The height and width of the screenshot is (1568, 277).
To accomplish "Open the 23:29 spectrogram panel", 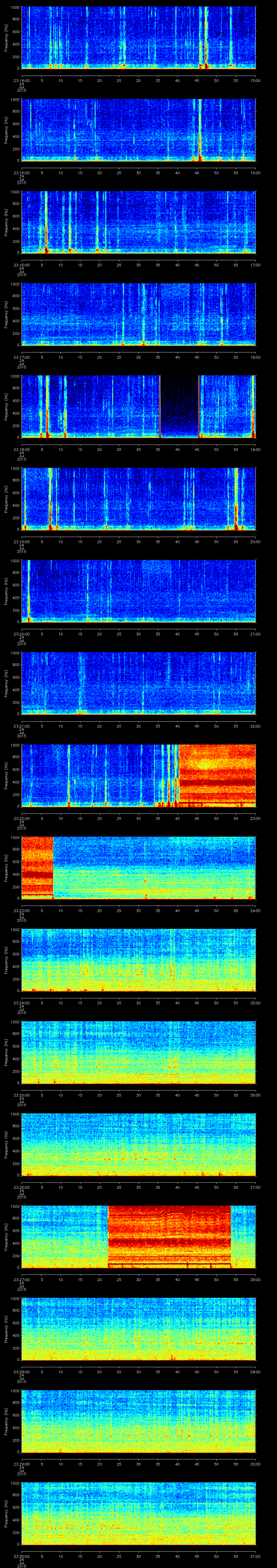I will pos(139,1421).
